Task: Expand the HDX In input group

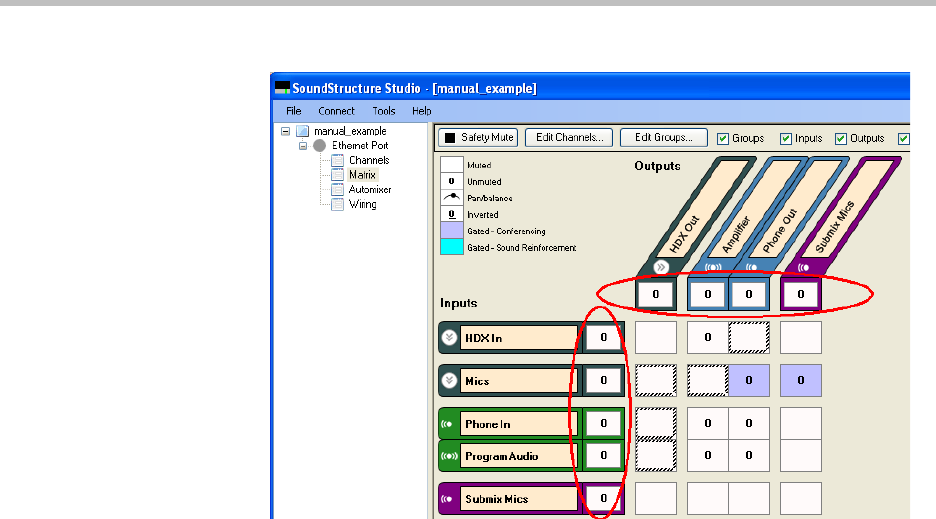Action: point(449,338)
